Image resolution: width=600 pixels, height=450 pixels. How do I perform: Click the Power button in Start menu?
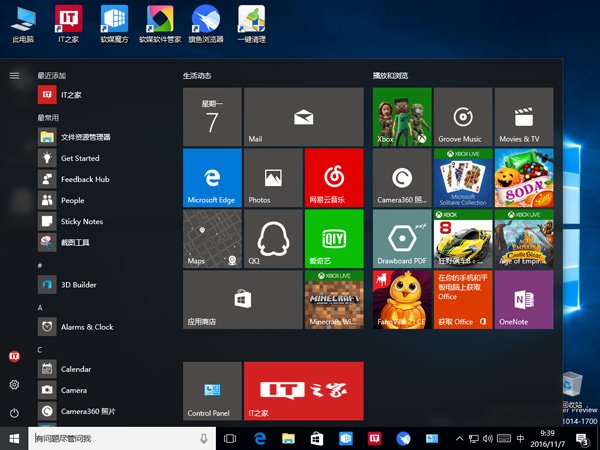(x=14, y=413)
